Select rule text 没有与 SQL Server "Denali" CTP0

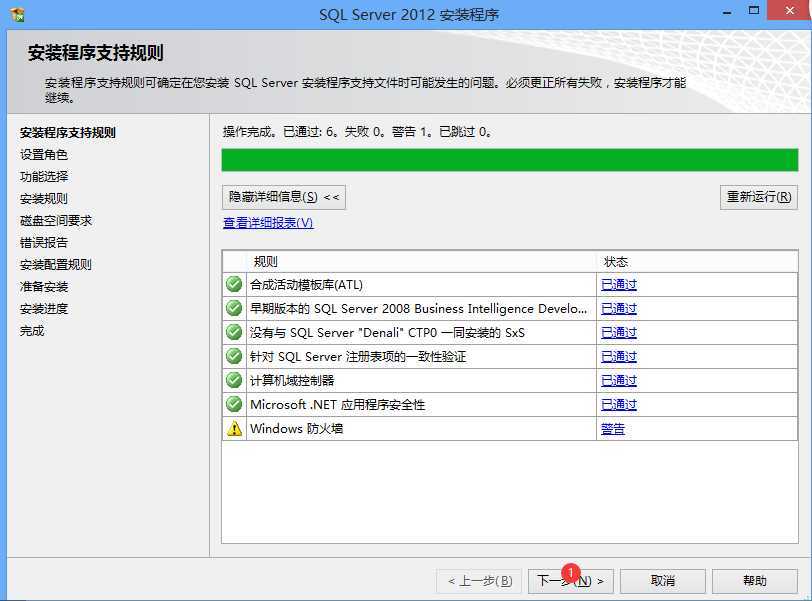point(387,333)
